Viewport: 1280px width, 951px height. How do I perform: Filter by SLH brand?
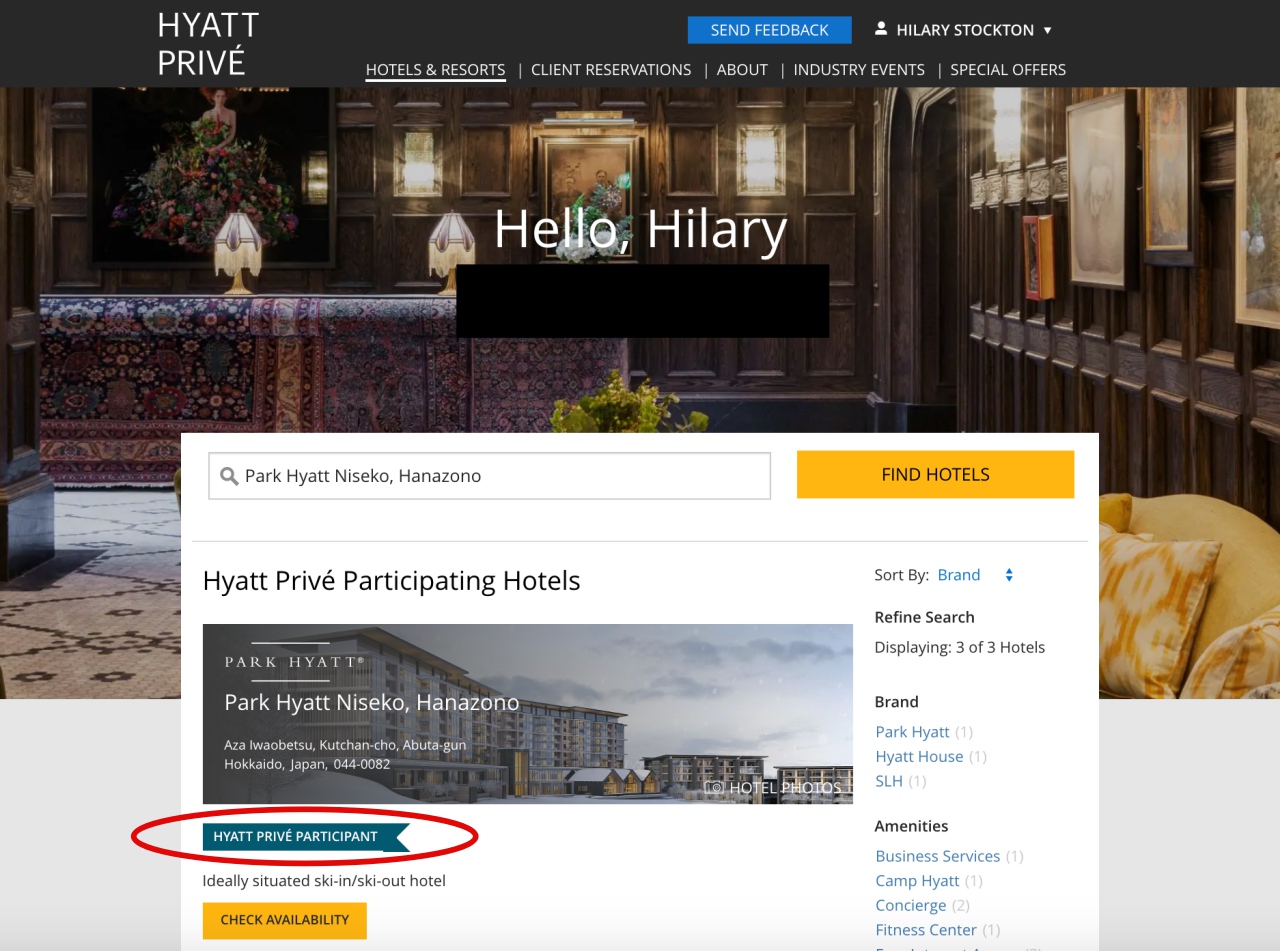tap(889, 781)
